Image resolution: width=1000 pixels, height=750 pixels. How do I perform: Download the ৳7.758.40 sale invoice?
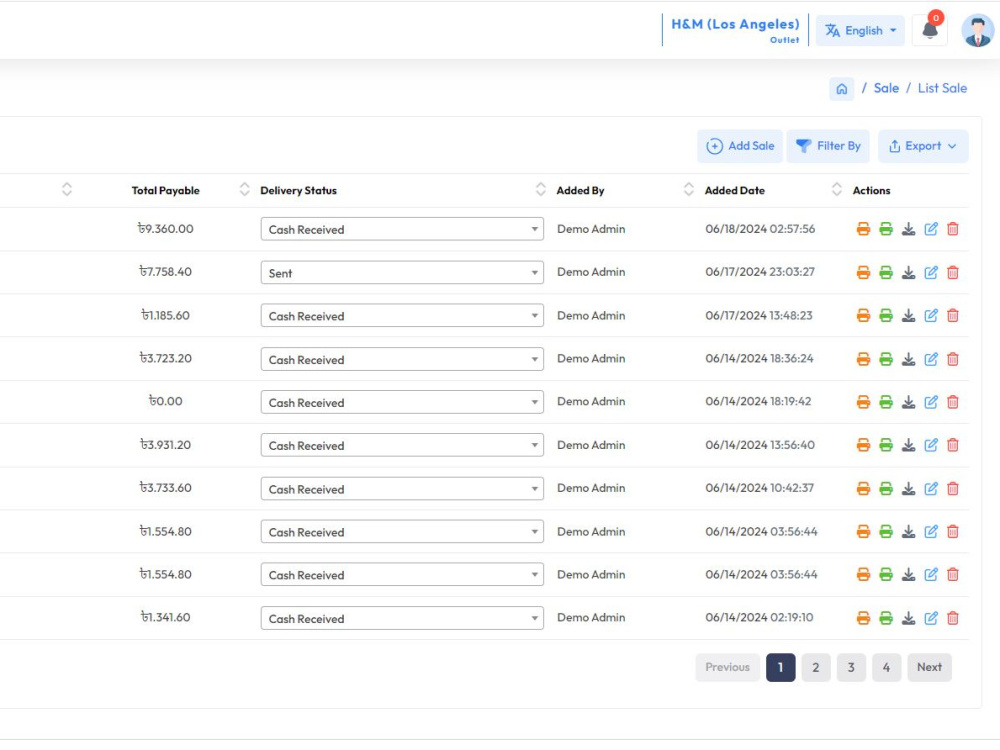point(908,273)
